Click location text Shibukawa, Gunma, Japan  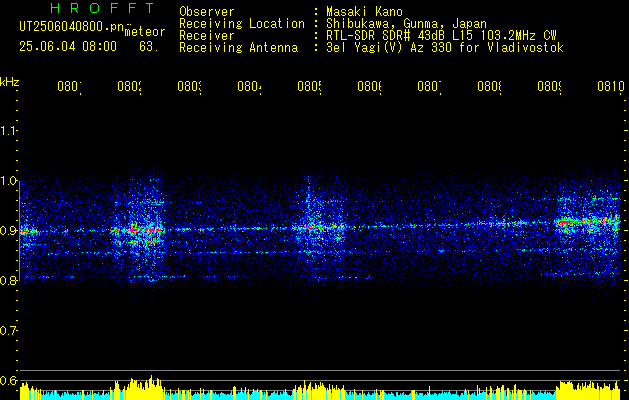coord(406,24)
